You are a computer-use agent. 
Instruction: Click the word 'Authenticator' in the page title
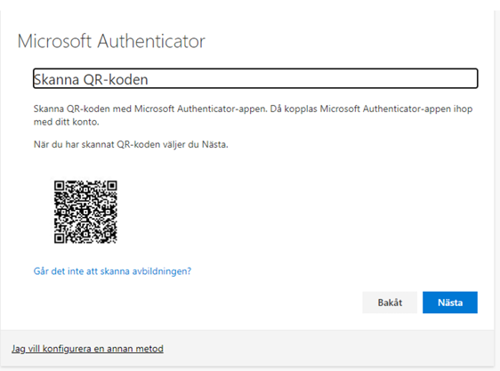point(151,41)
